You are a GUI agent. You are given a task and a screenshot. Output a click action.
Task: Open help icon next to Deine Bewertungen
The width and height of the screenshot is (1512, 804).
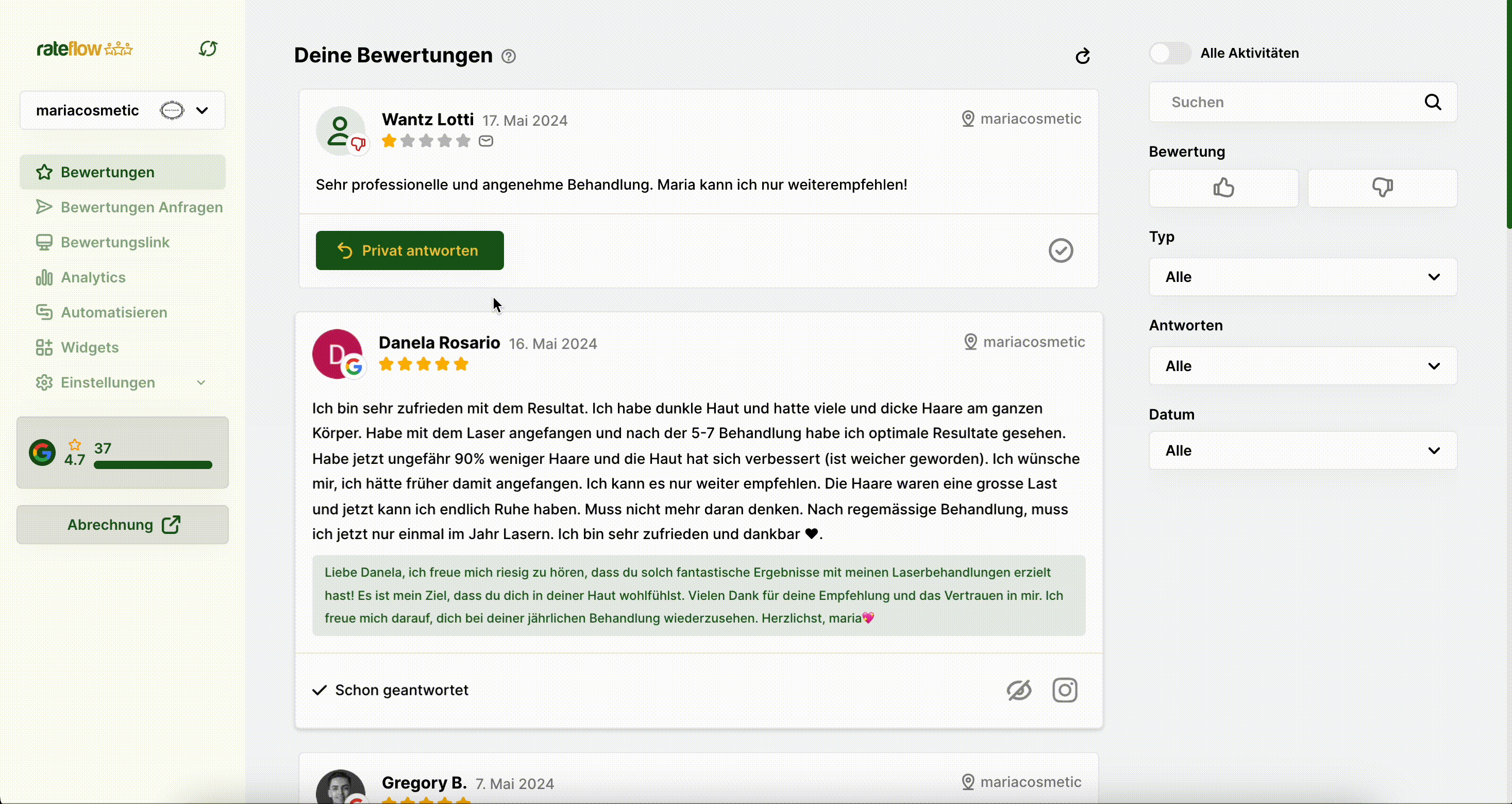[509, 57]
